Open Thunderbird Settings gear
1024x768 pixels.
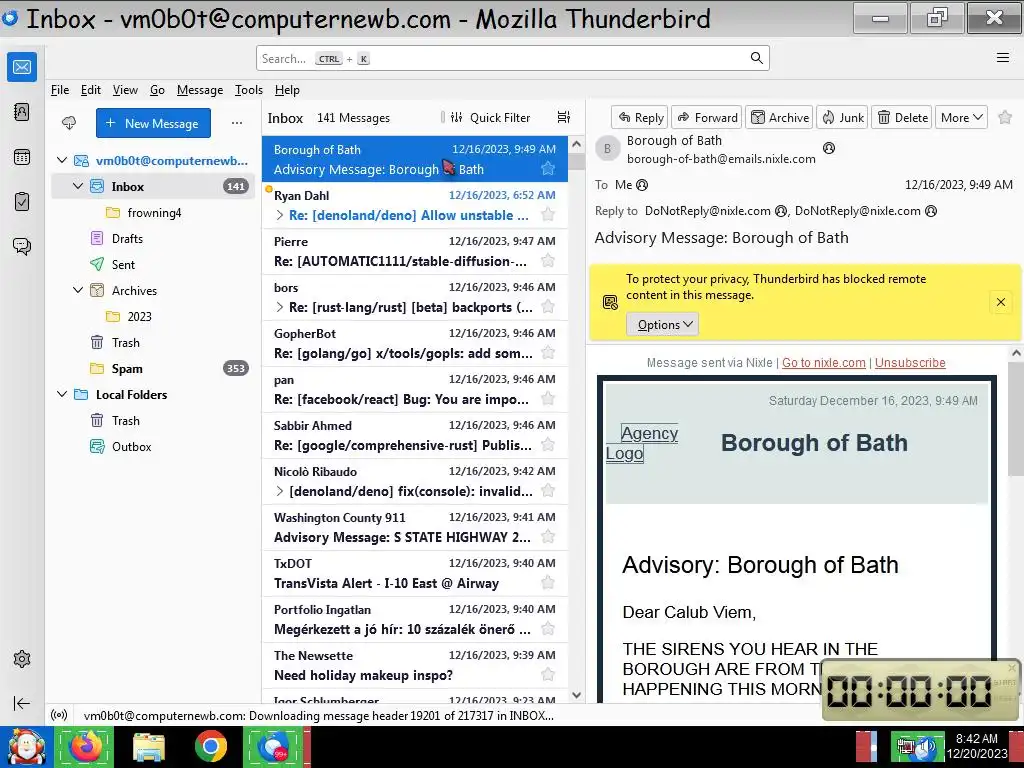pos(22,659)
